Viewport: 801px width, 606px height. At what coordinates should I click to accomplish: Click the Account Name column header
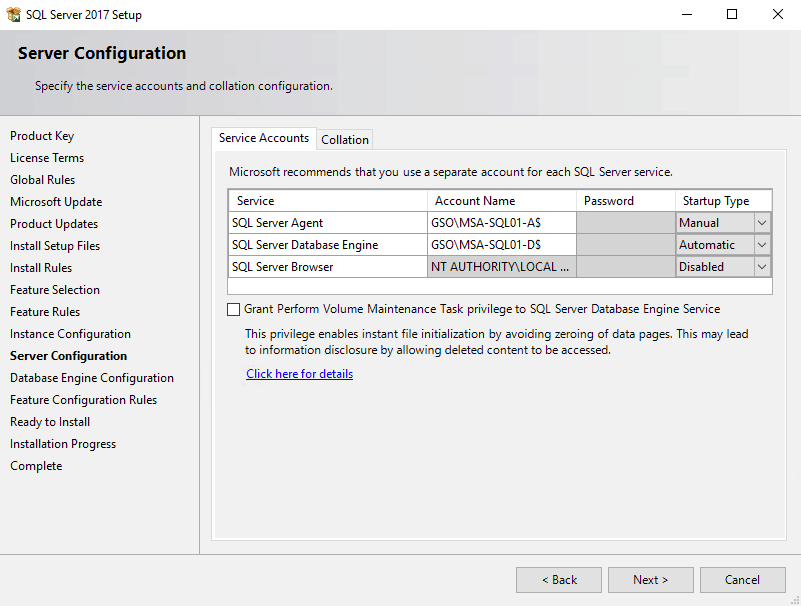pos(502,201)
